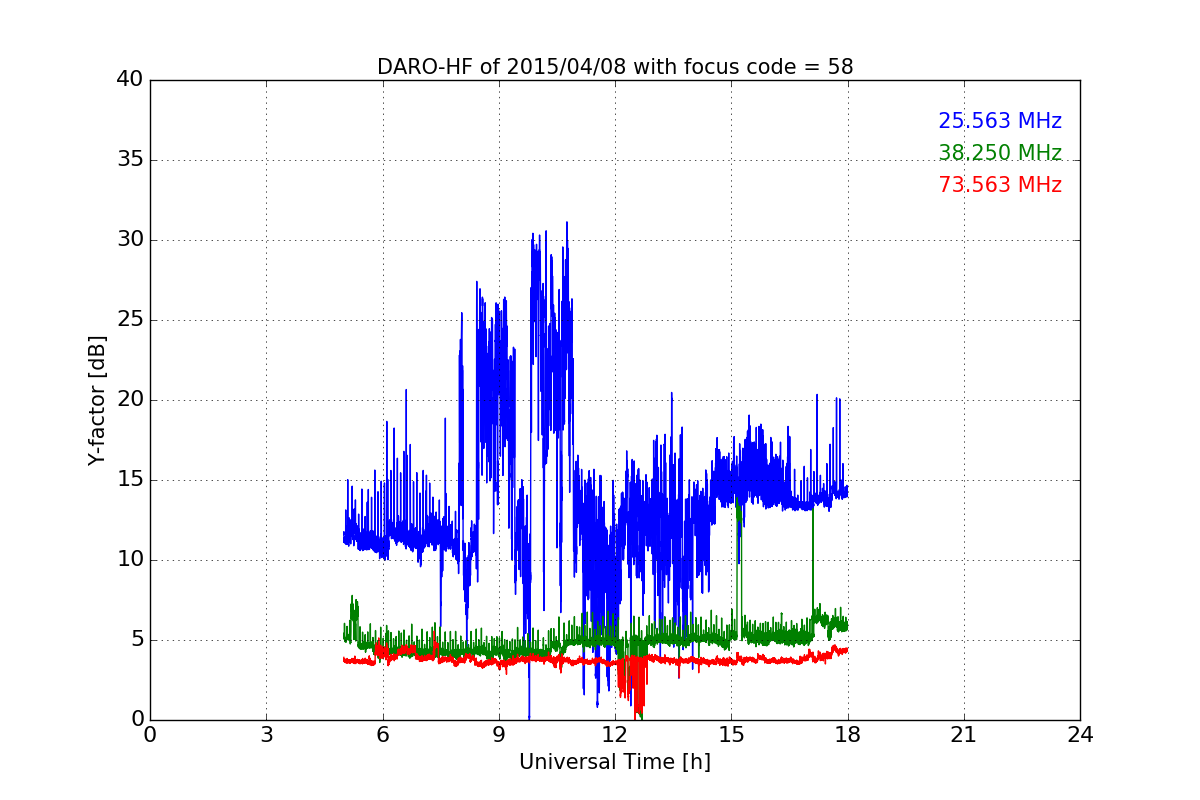
Task: Click the y-axis tick label 40
Action: [130, 80]
